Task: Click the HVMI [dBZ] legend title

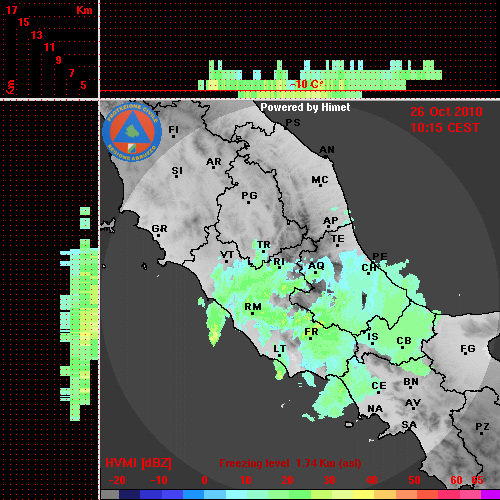Action: [x=138, y=463]
